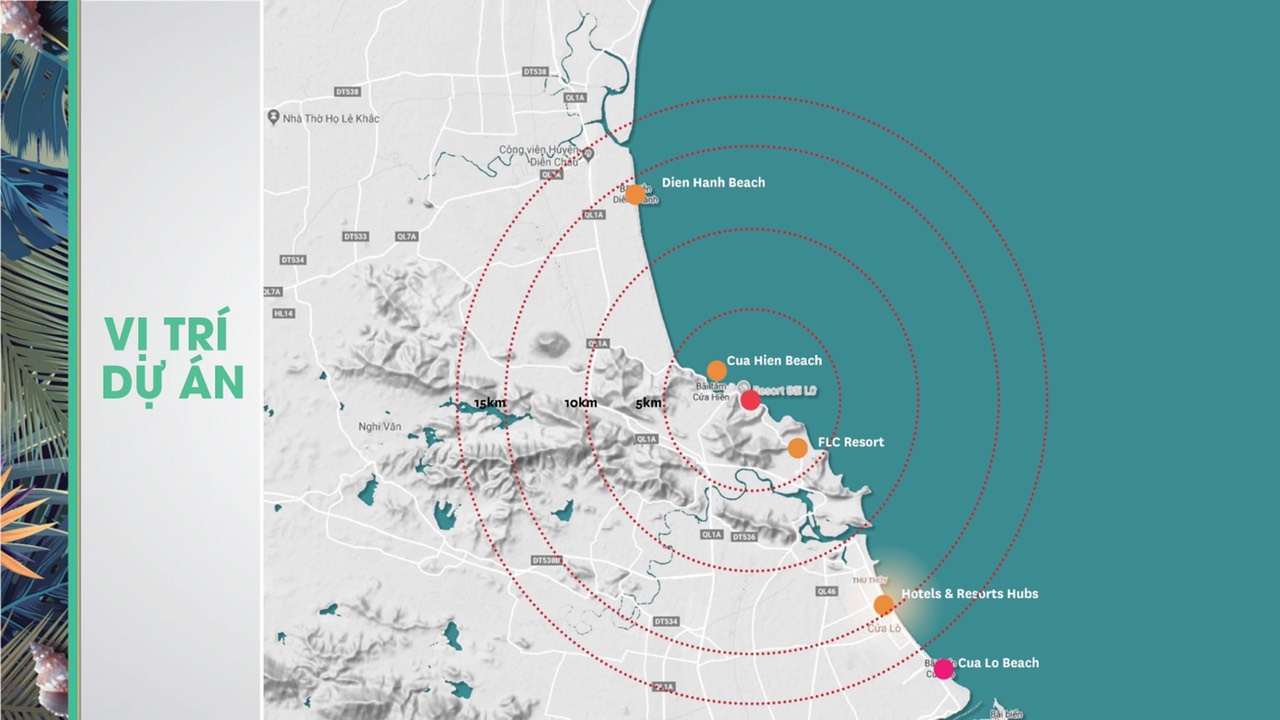Click the Cua Lo Beach text label
Image resolution: width=1280 pixels, height=720 pixels.
tap(998, 663)
